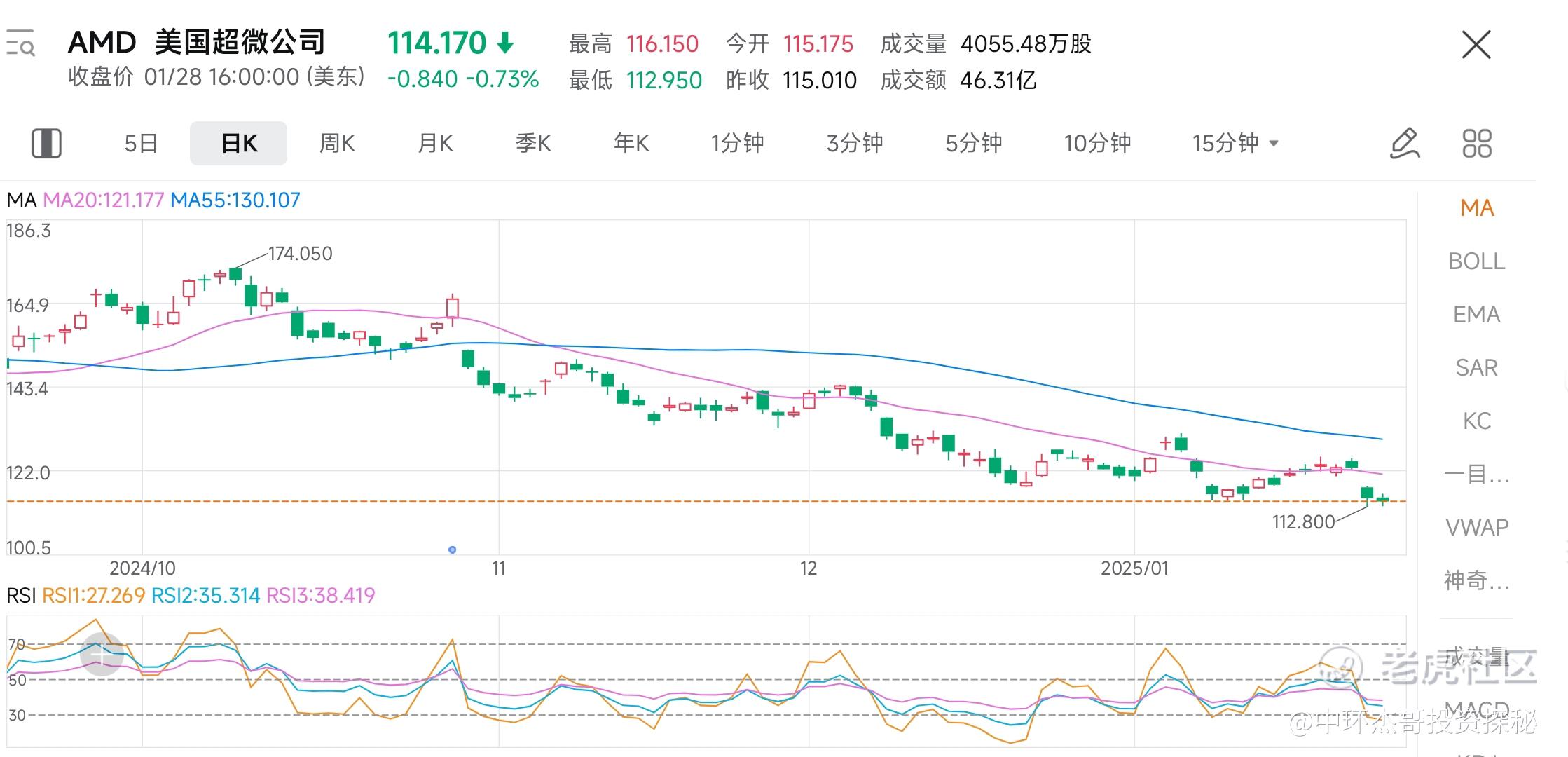Click the 最低 112.950 value
This screenshot has height=757, width=1568.
click(664, 81)
